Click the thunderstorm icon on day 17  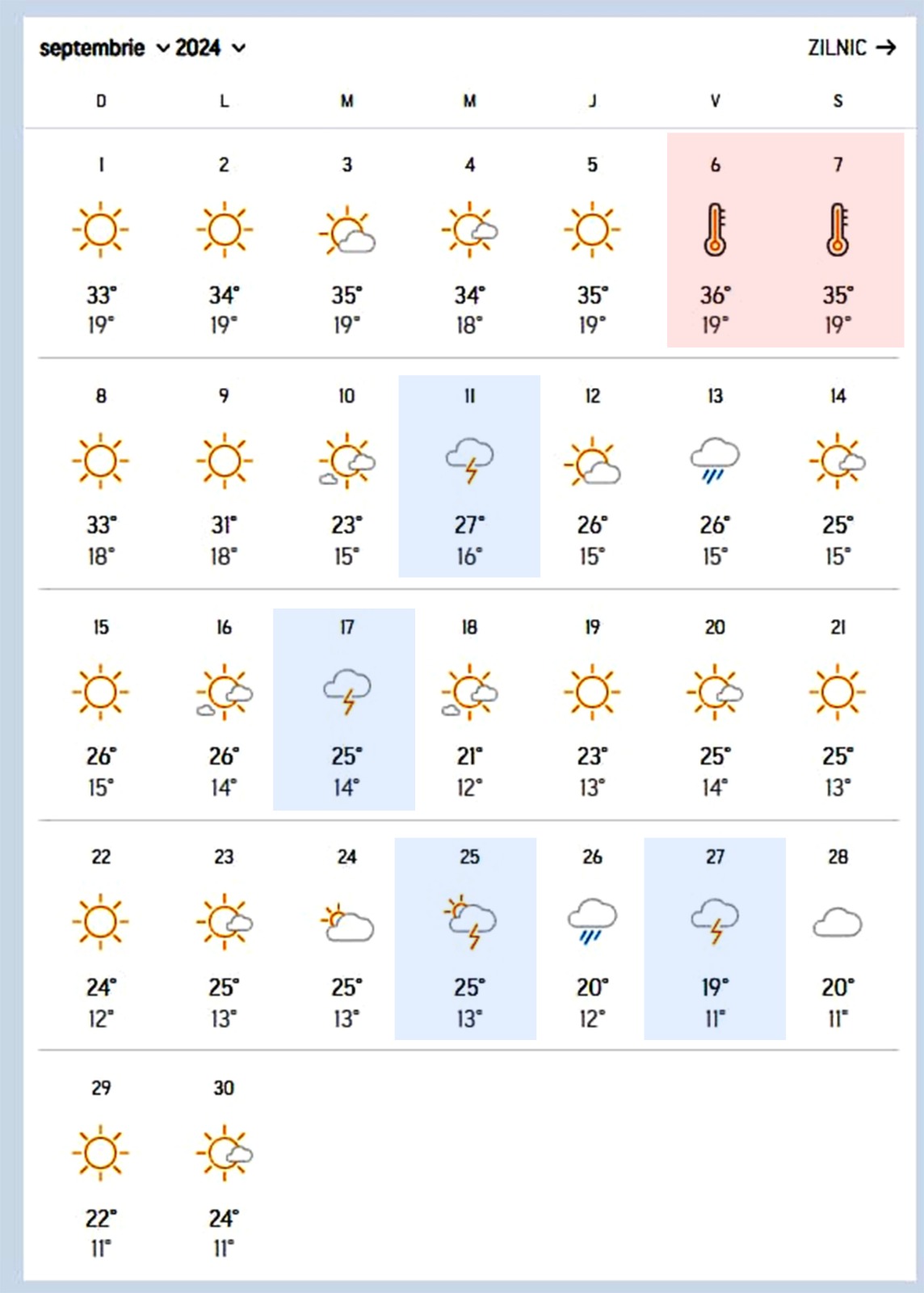point(347,692)
